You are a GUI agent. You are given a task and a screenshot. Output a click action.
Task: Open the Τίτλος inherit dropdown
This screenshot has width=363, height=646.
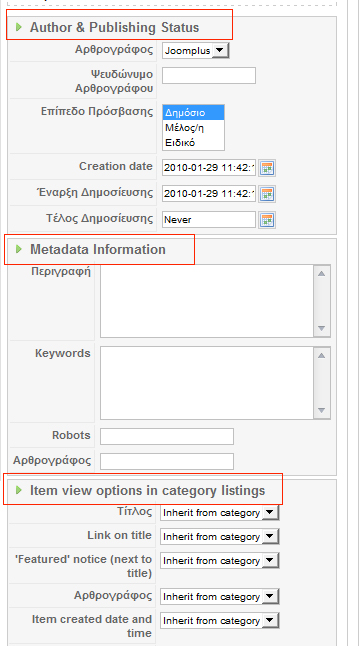[x=219, y=513]
